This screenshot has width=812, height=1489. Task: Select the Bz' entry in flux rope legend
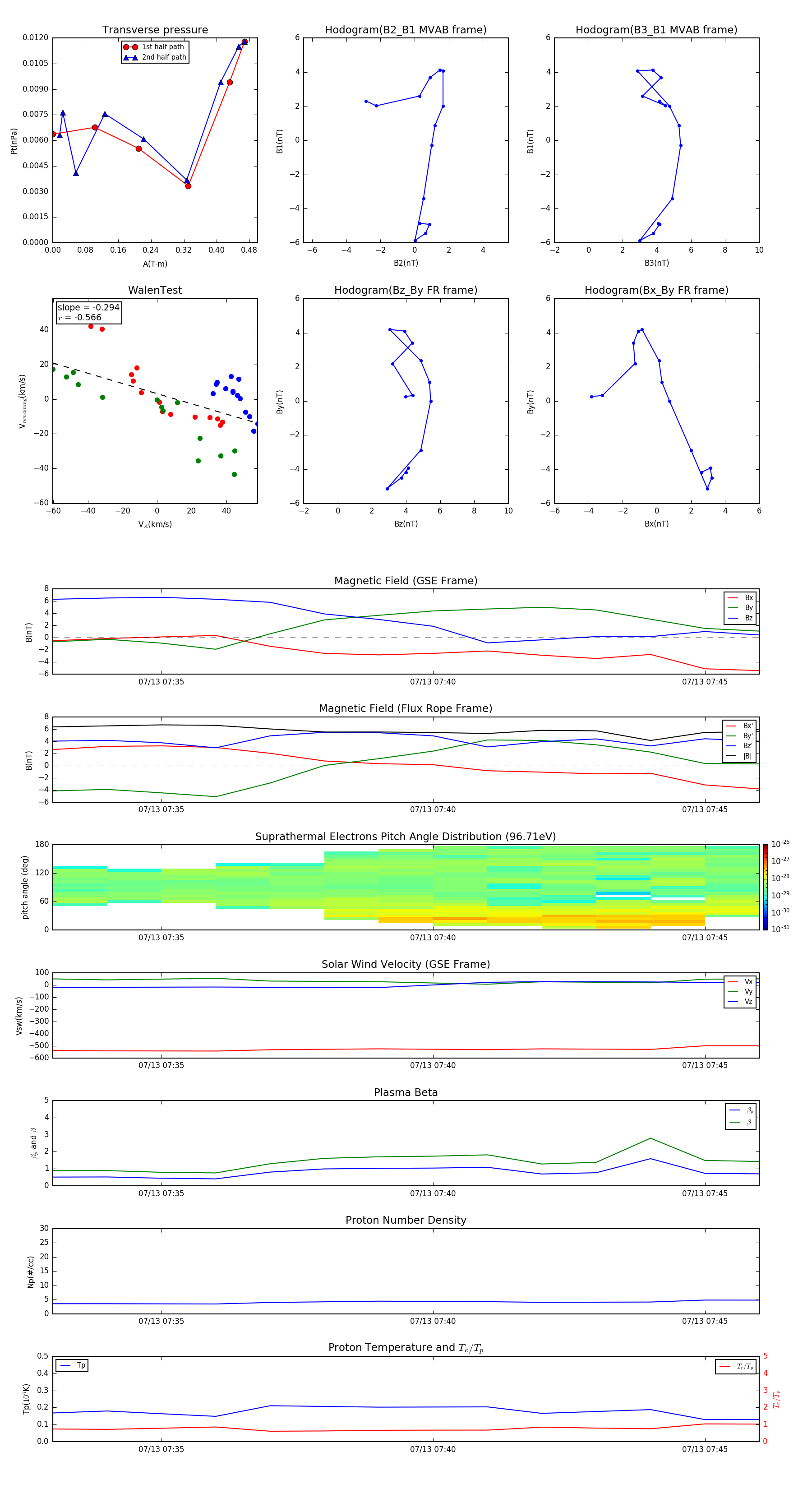[x=739, y=746]
